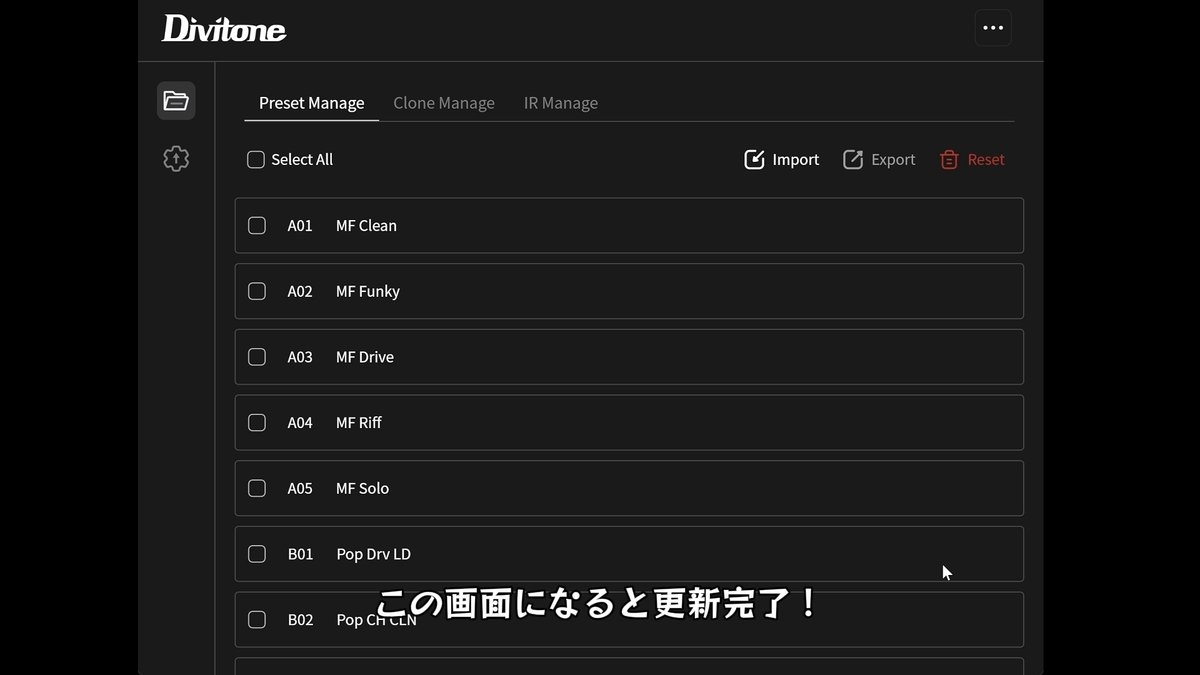Open the three-dot more options menu

pyautogui.click(x=993, y=28)
